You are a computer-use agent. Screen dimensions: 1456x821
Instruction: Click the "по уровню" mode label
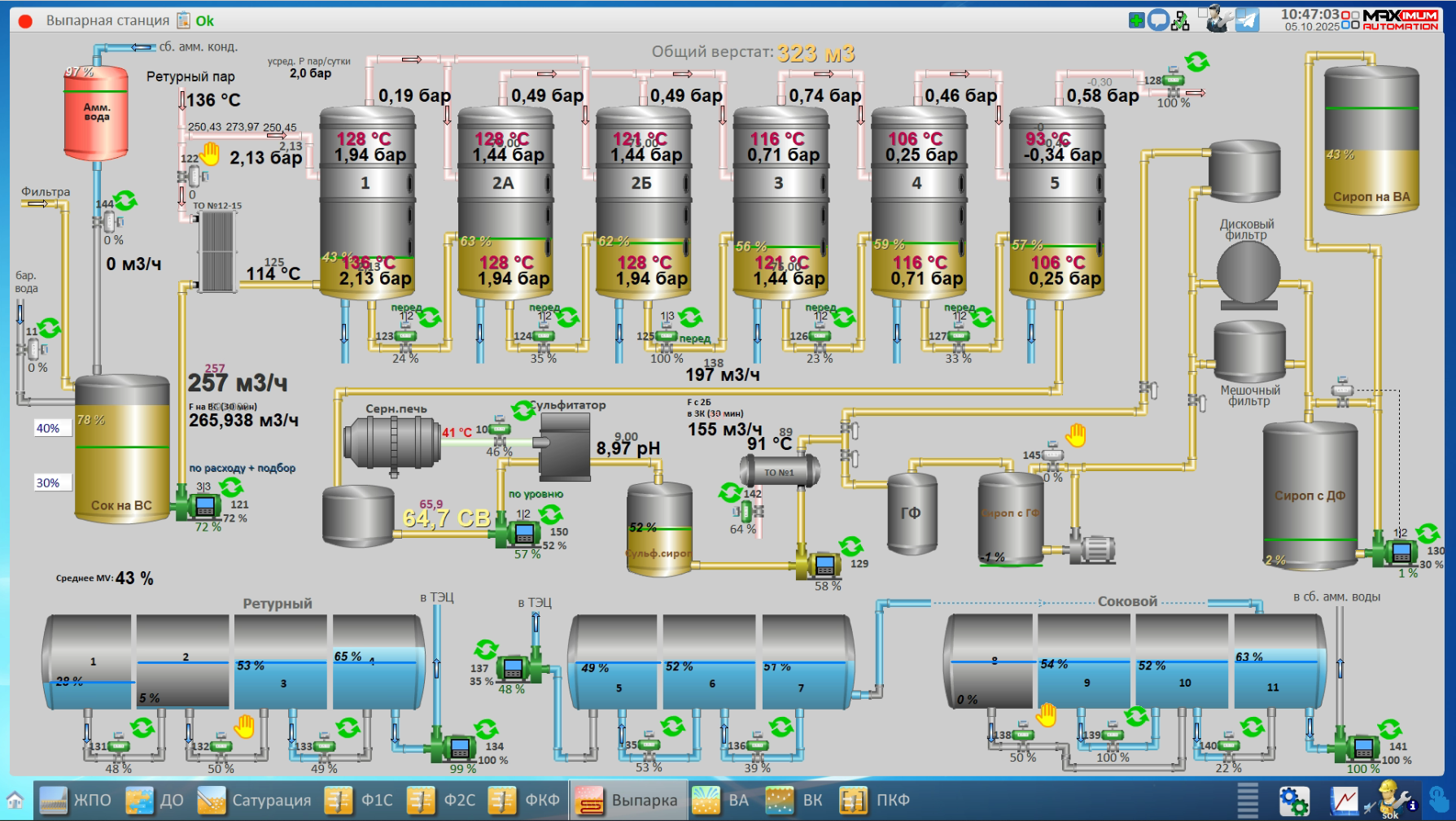tap(536, 494)
